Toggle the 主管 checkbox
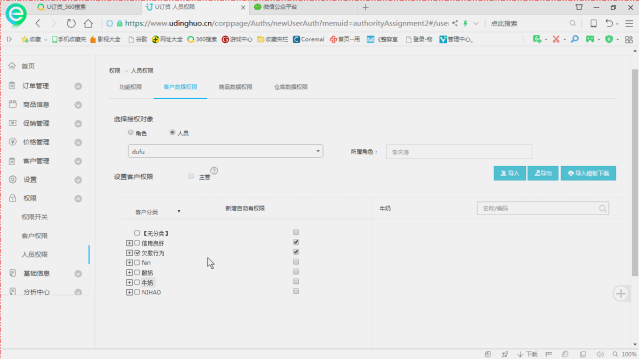Screen dimensions: 640x360 pyautogui.click(x=191, y=176)
